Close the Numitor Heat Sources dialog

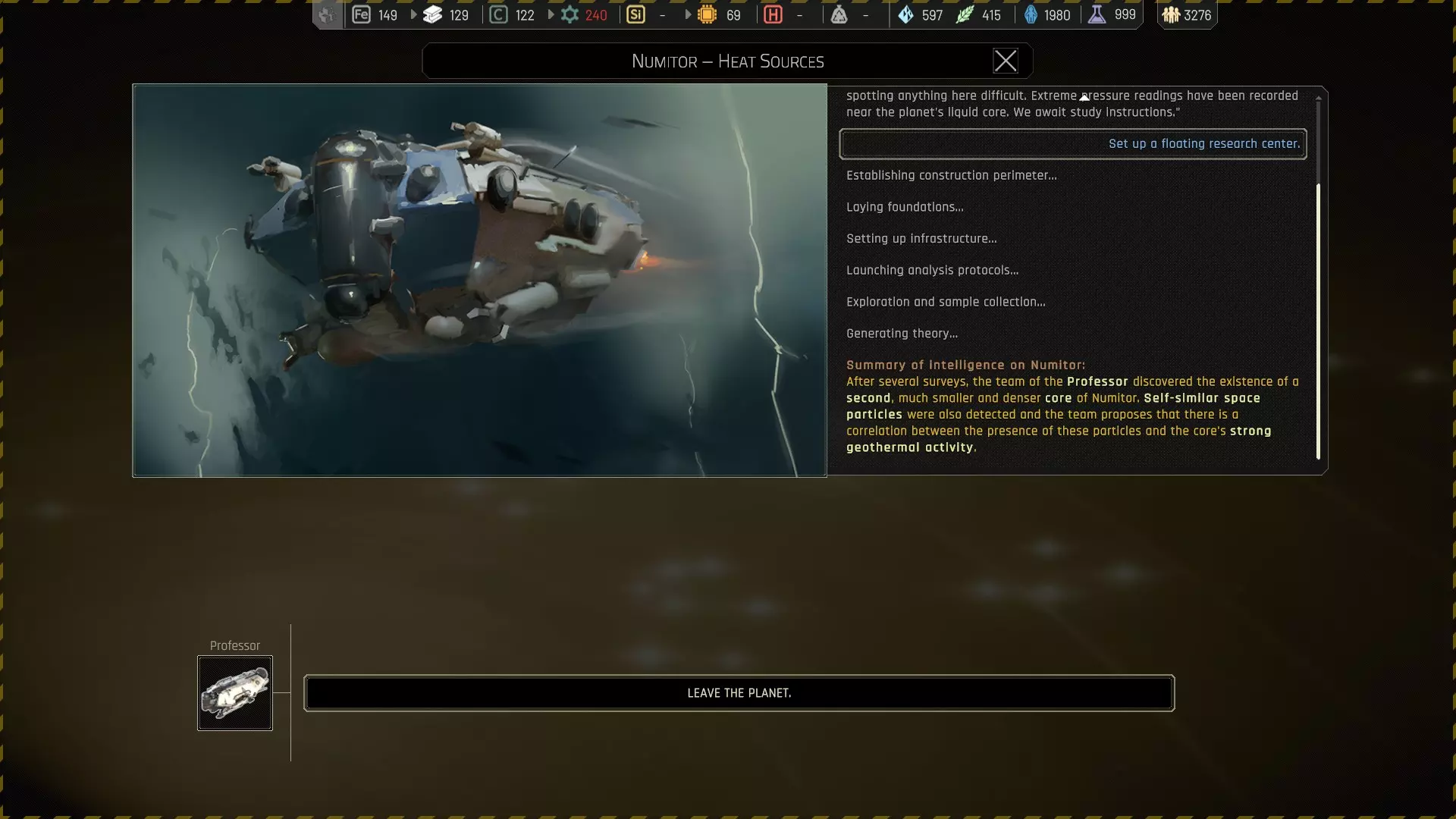1005,61
